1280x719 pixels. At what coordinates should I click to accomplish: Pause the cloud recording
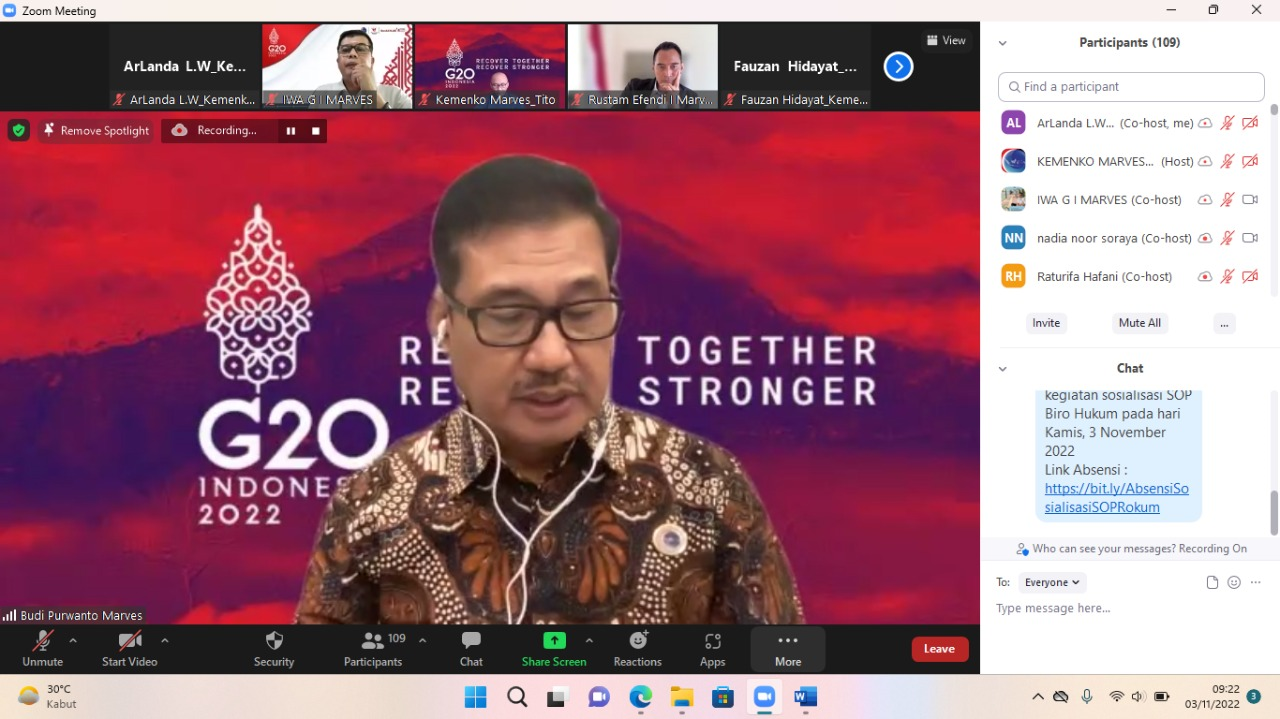291,131
